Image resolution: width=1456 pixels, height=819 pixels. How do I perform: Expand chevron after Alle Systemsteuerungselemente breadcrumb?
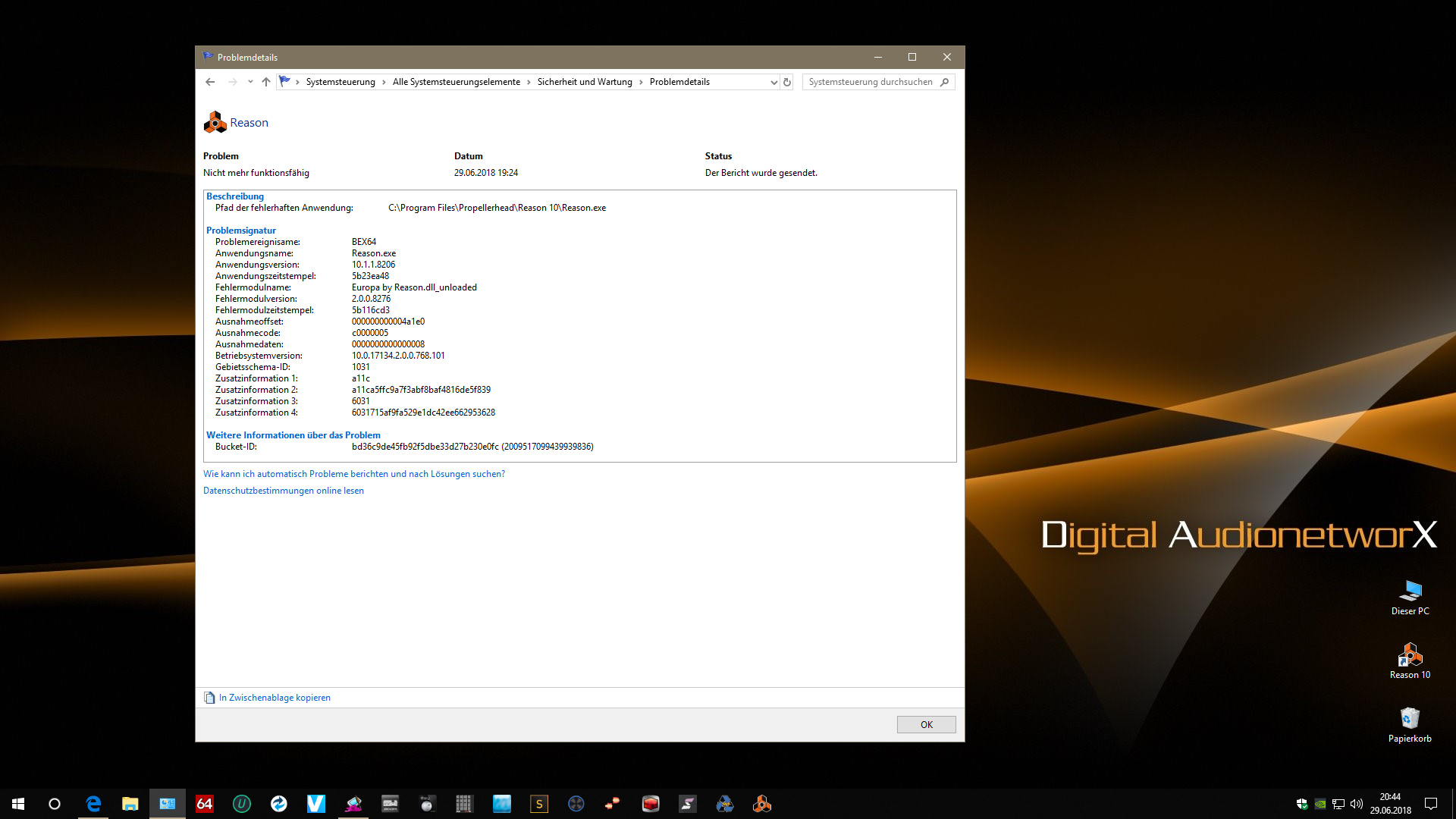click(529, 82)
